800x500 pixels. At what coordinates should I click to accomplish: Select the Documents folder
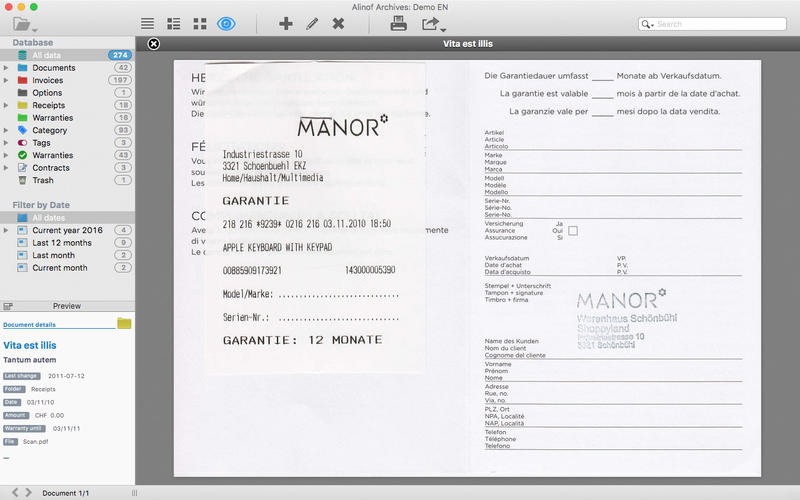(54, 68)
